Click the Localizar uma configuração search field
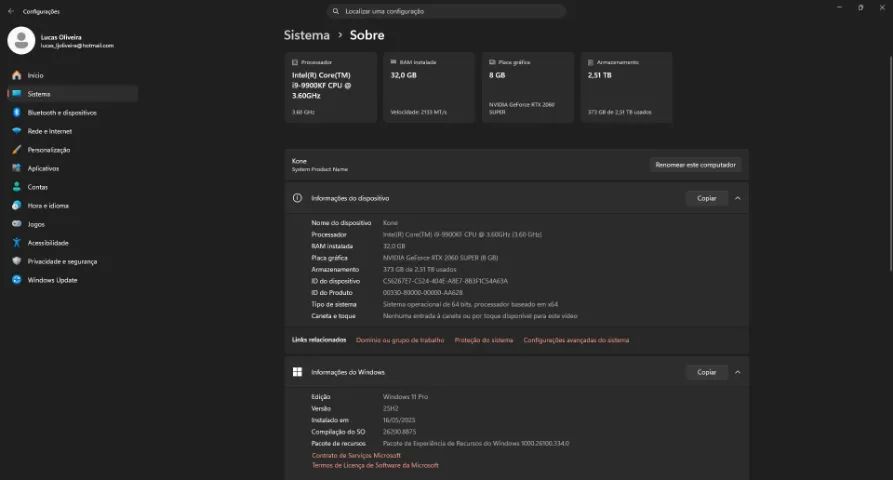Viewport: 893px width, 480px height. 446,11
